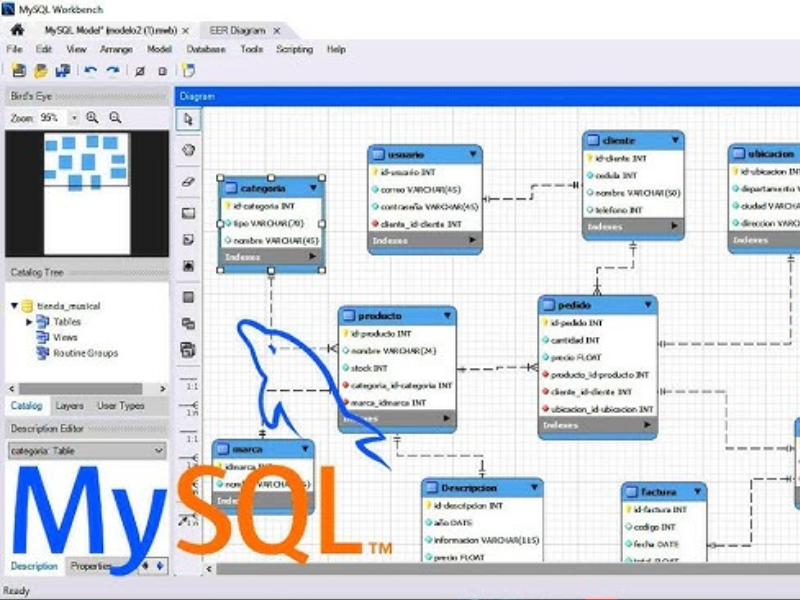
Task: Switch to the User Types tab
Action: pyautogui.click(x=121, y=406)
